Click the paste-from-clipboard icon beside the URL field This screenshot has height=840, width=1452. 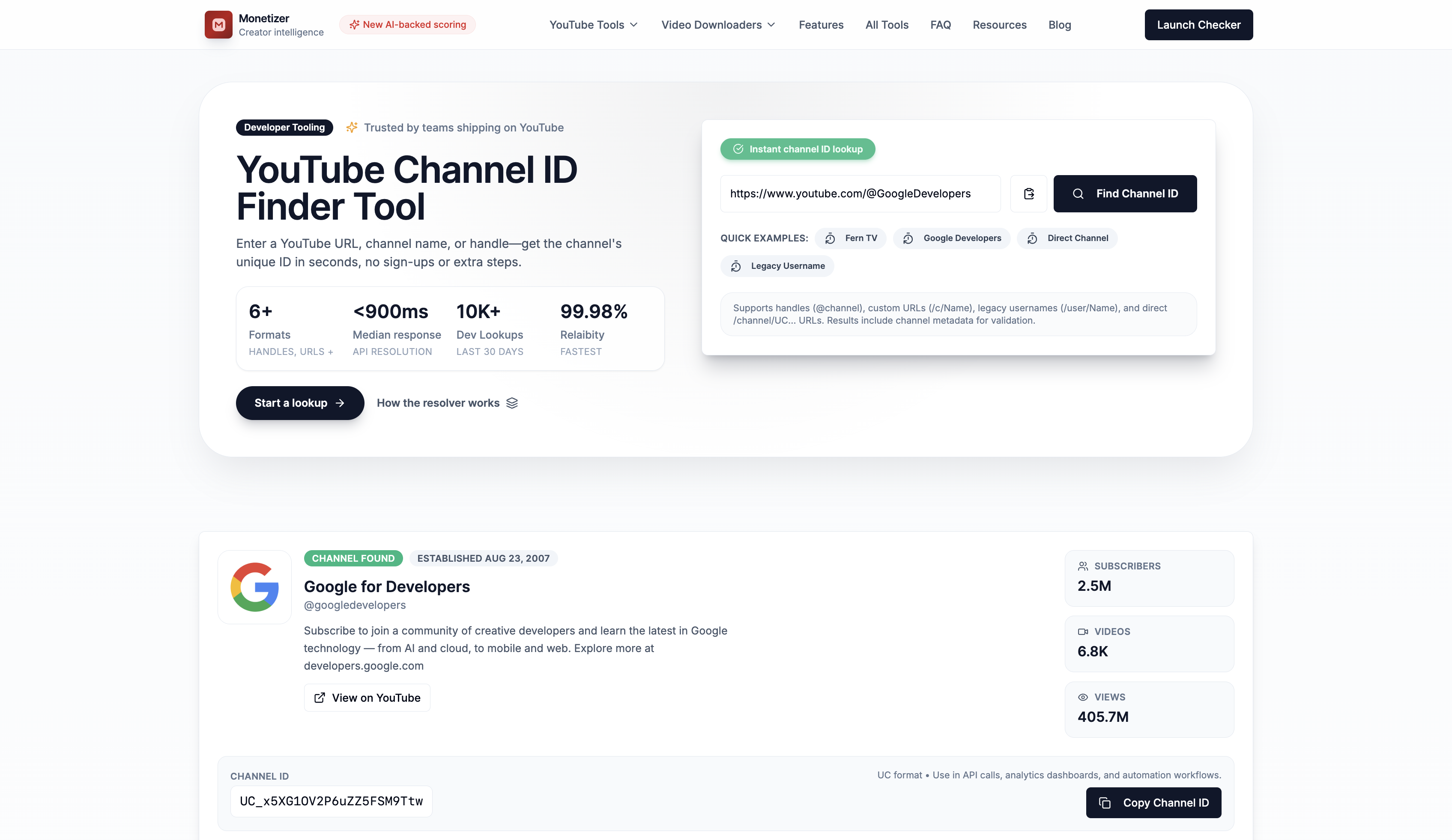pos(1029,194)
